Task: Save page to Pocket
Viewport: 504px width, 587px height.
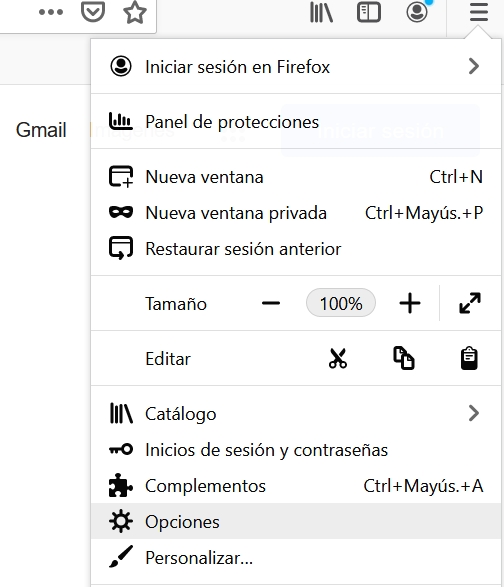Action: click(x=92, y=12)
